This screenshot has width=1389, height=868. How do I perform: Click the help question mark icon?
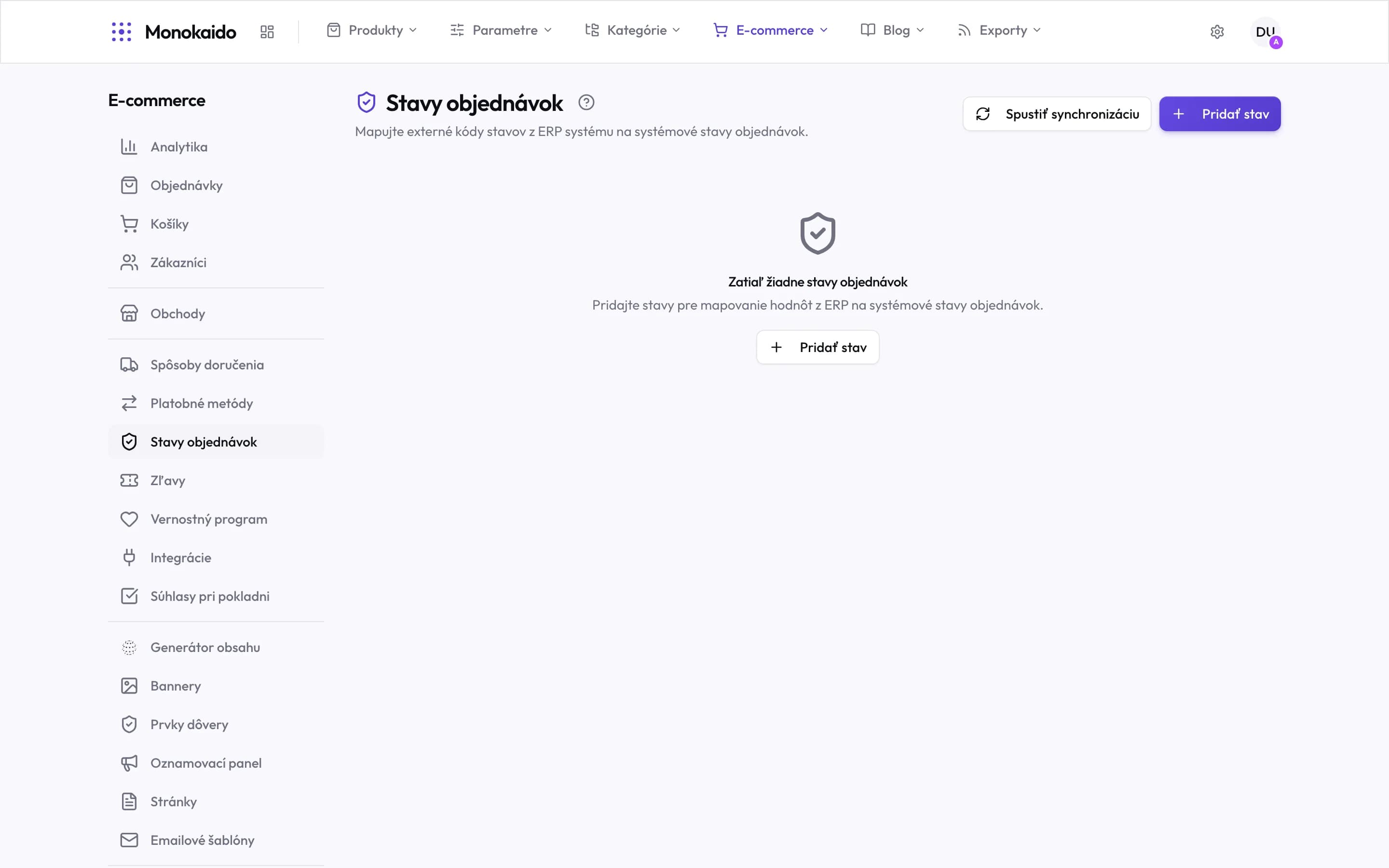click(x=586, y=103)
